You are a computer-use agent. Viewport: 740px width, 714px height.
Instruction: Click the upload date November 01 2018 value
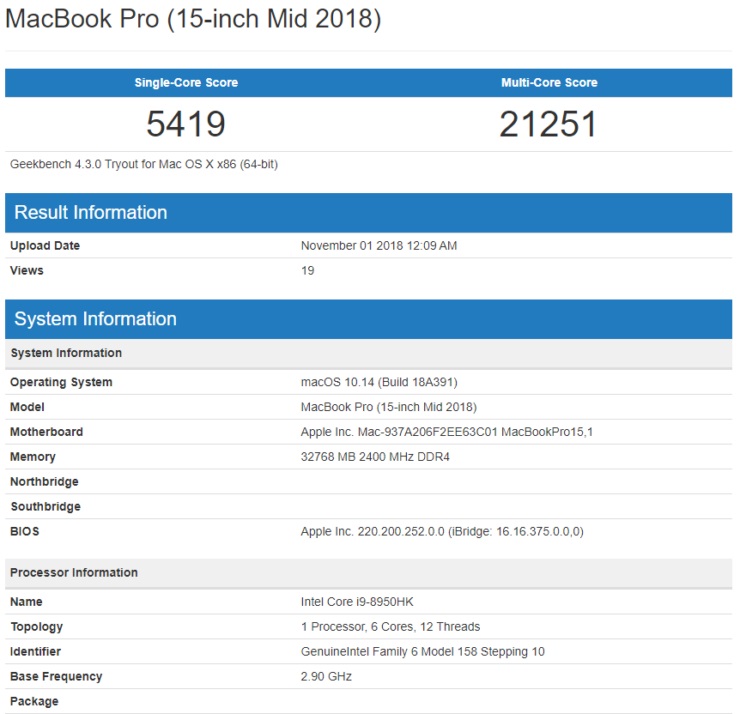click(x=379, y=246)
